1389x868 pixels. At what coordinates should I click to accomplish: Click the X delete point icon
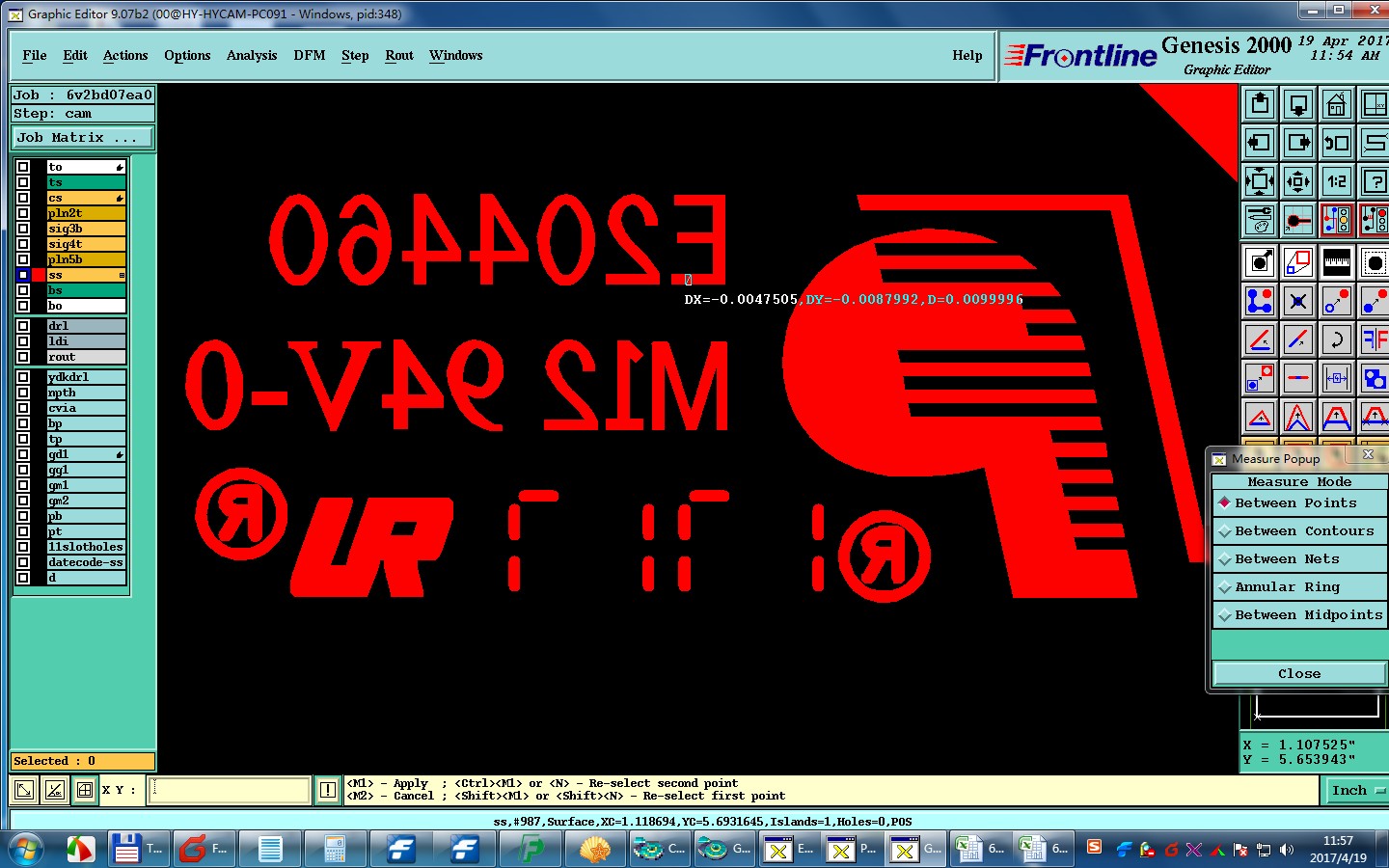click(1298, 301)
